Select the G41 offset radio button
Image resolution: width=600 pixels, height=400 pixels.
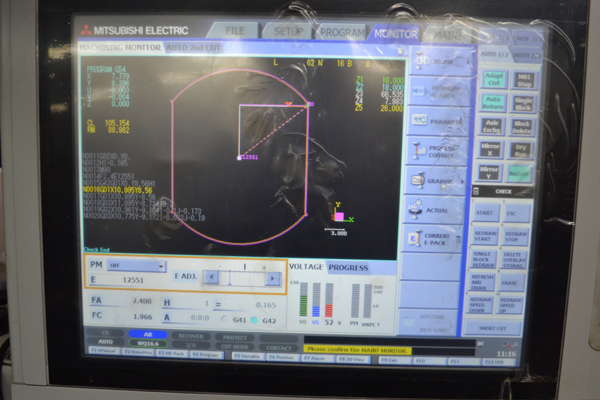pyautogui.click(x=225, y=319)
